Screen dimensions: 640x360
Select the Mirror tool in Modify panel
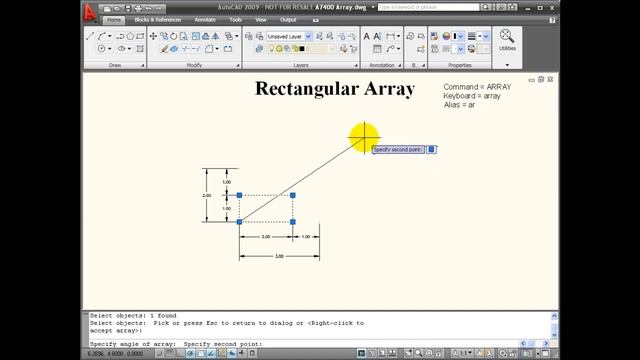click(216, 36)
